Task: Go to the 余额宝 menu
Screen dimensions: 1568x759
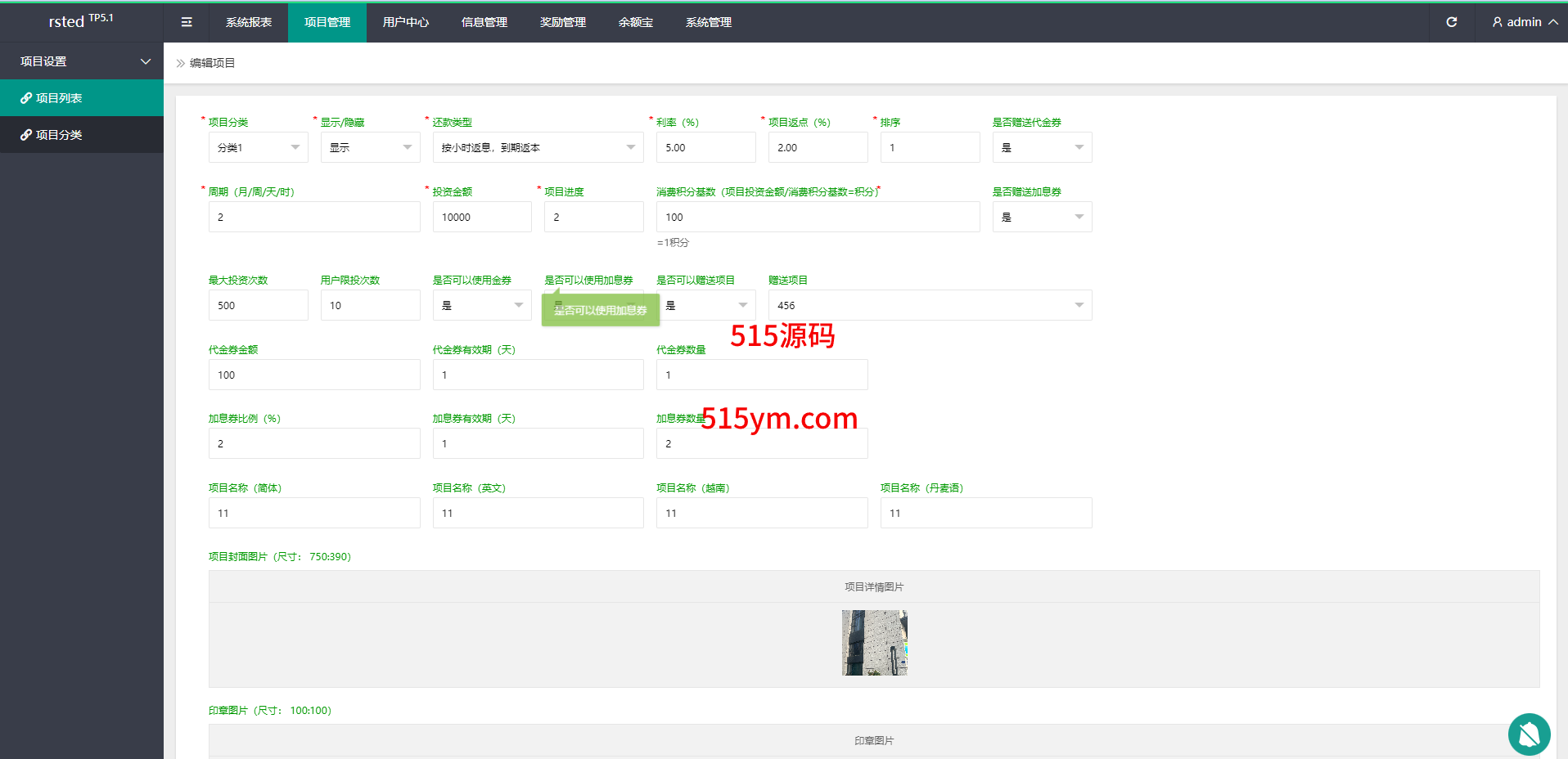Action: (636, 22)
